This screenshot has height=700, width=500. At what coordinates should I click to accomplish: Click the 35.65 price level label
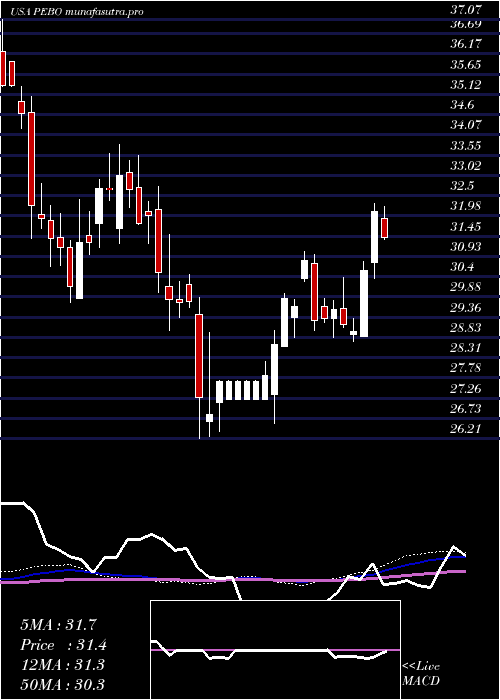tap(466, 65)
